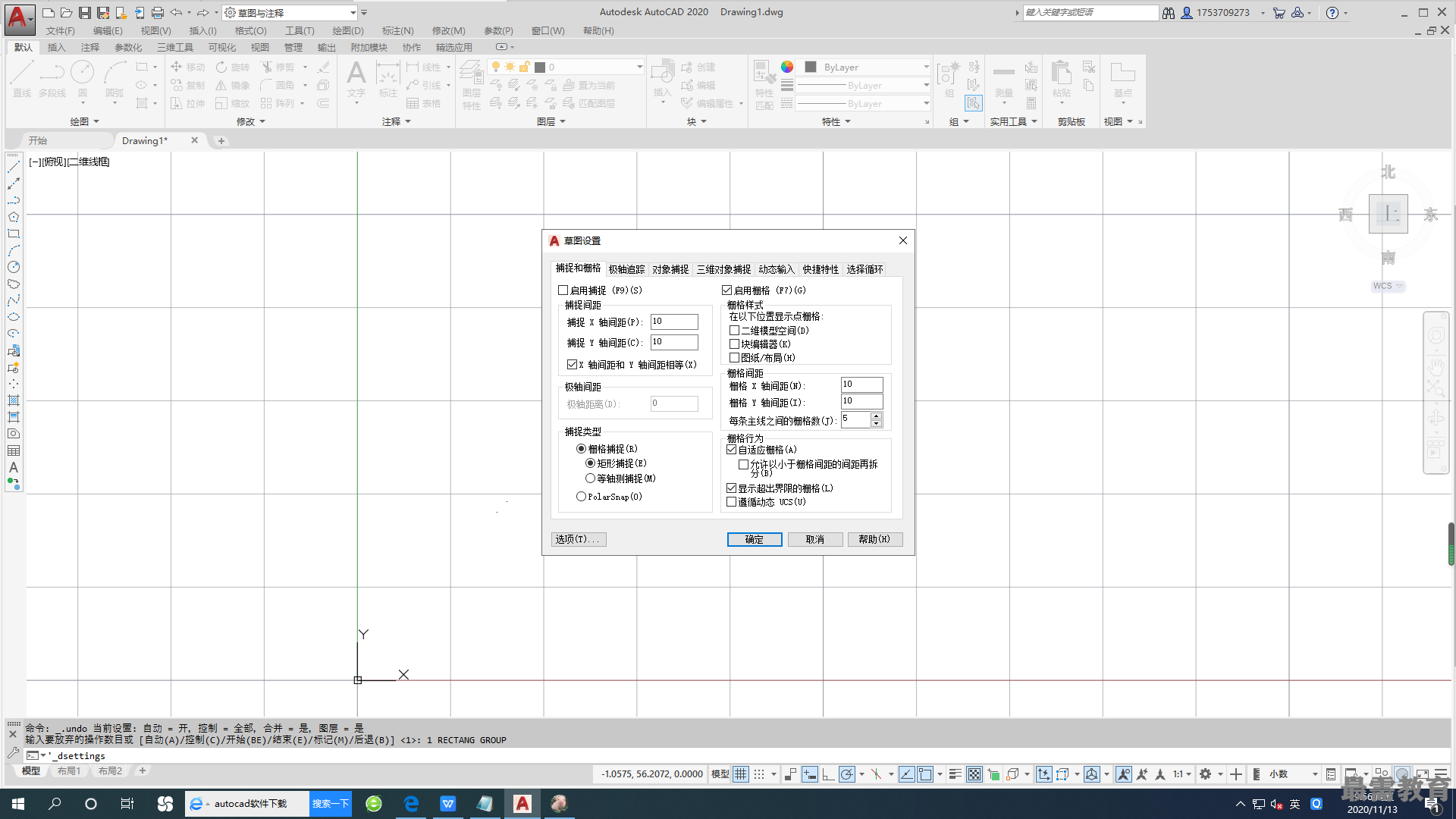Click the workspace gear icon in status bar
This screenshot has height=819, width=1456.
(x=1205, y=774)
